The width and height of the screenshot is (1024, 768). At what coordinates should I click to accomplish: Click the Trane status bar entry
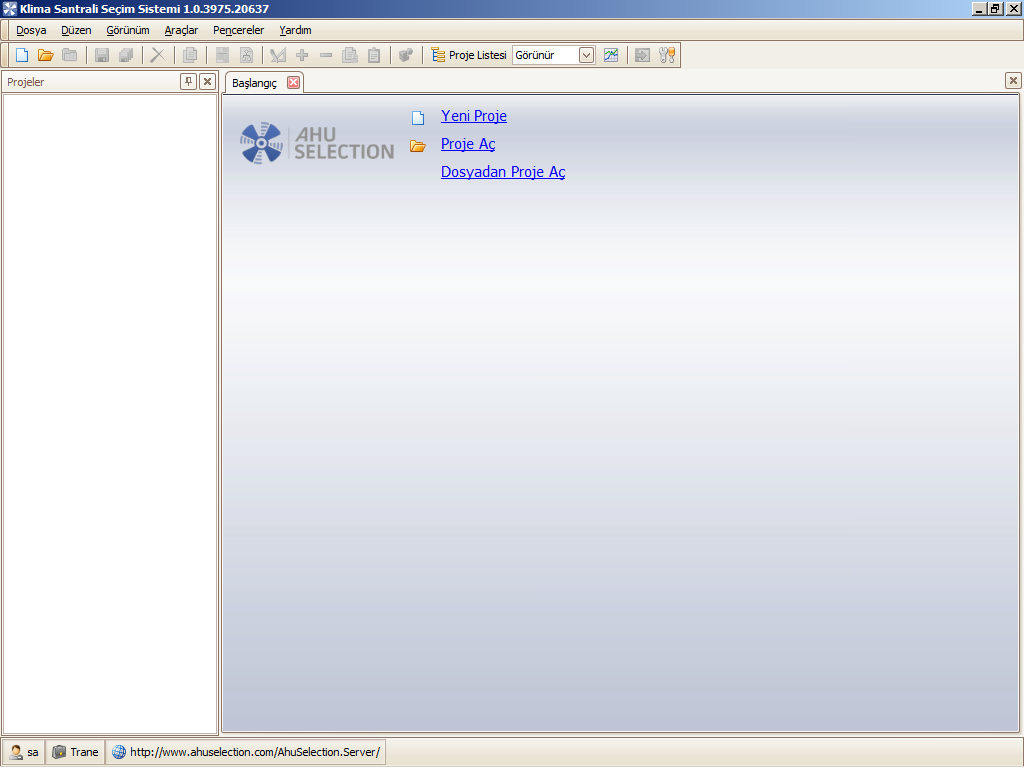76,752
